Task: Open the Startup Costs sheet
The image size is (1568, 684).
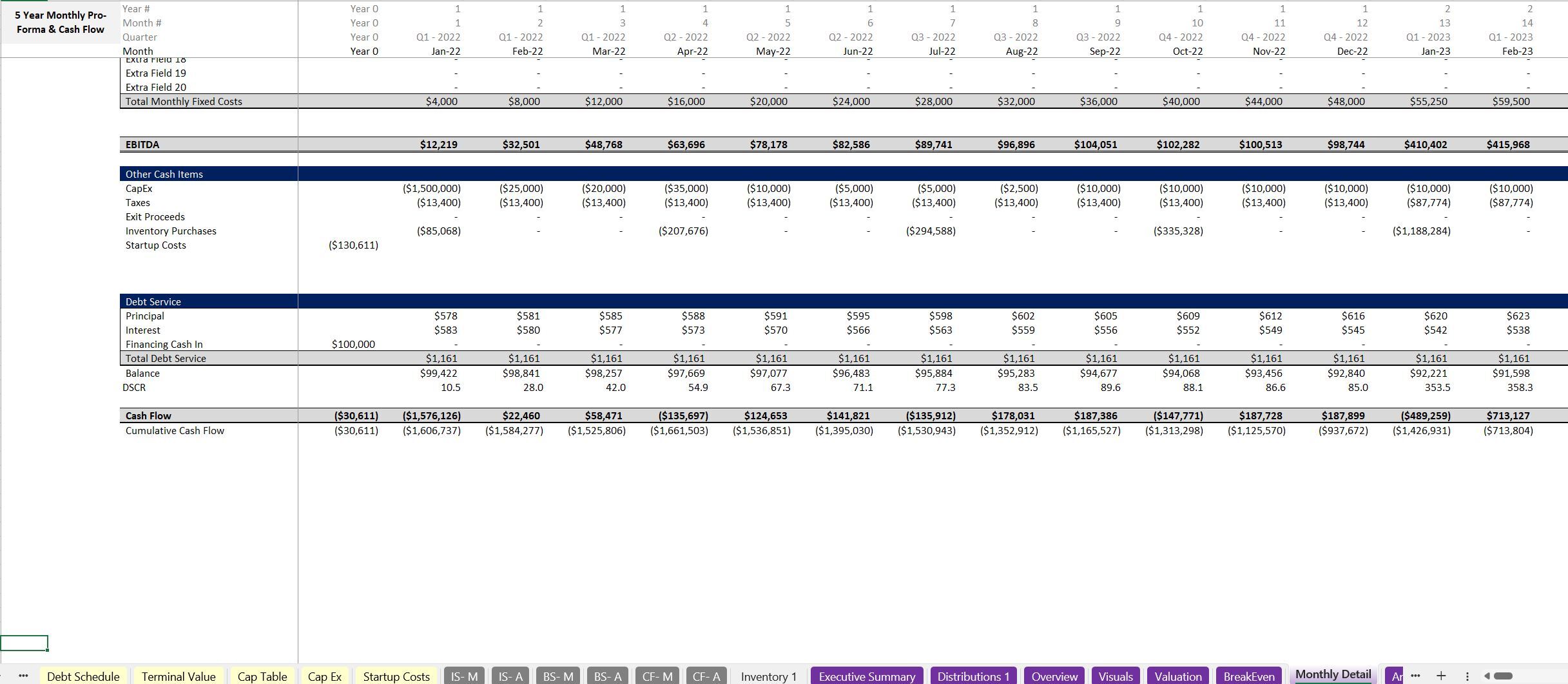Action: [396, 676]
